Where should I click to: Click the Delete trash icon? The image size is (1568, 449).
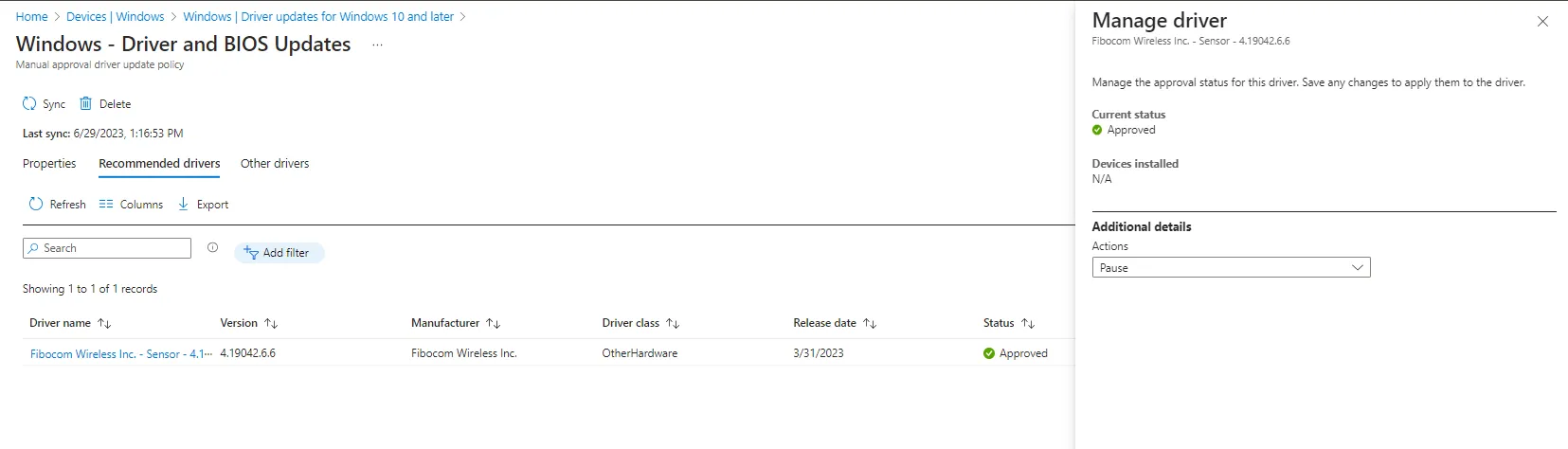click(85, 104)
